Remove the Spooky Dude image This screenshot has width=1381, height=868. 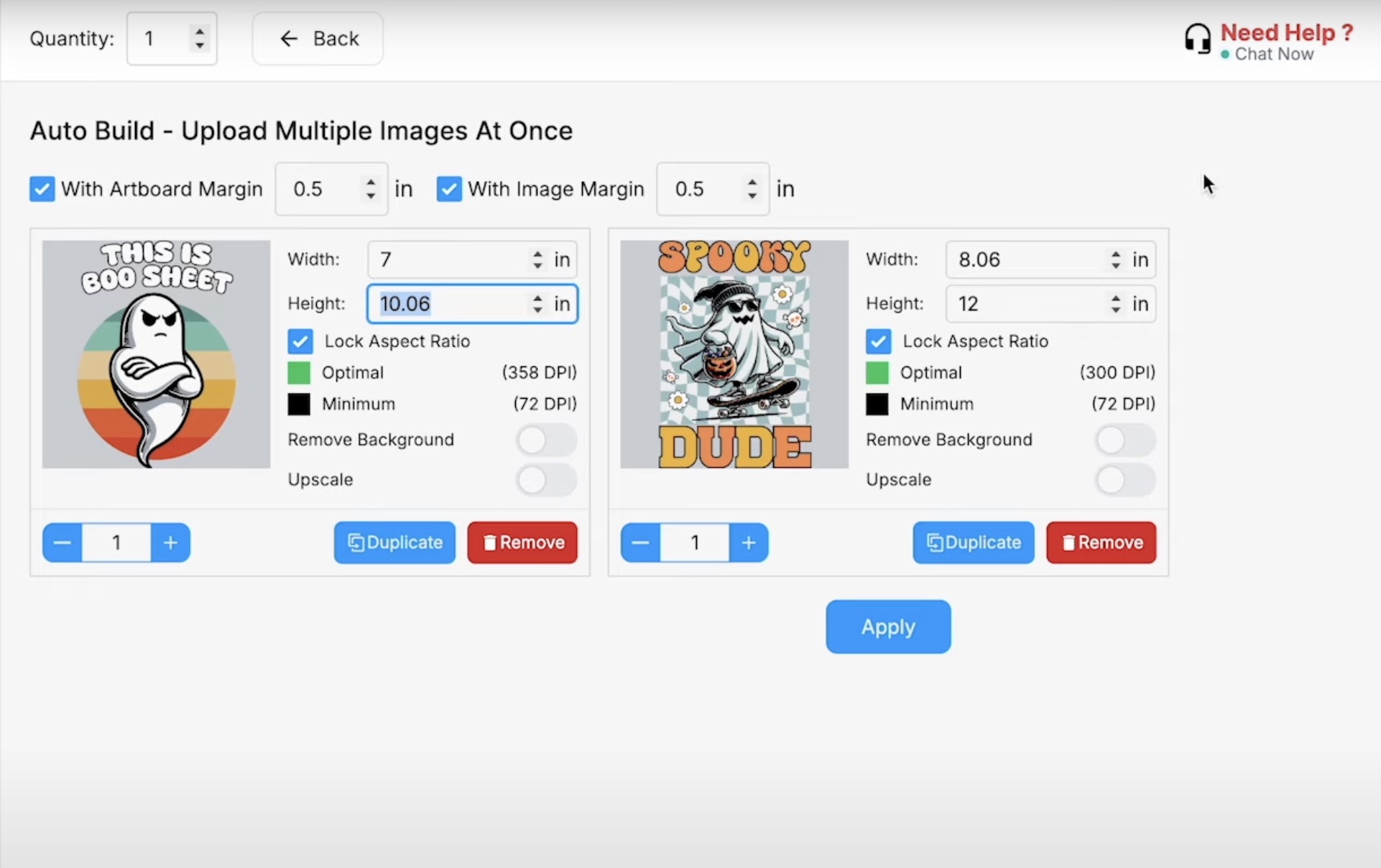click(x=1101, y=542)
